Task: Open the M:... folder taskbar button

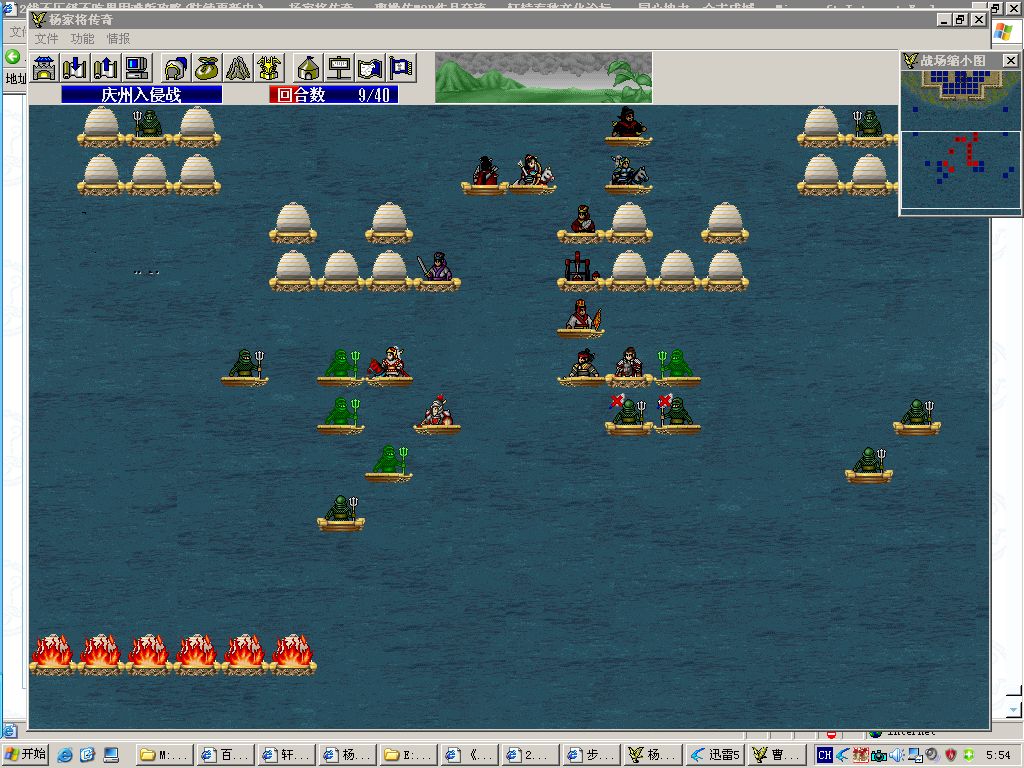Action: (x=165, y=755)
